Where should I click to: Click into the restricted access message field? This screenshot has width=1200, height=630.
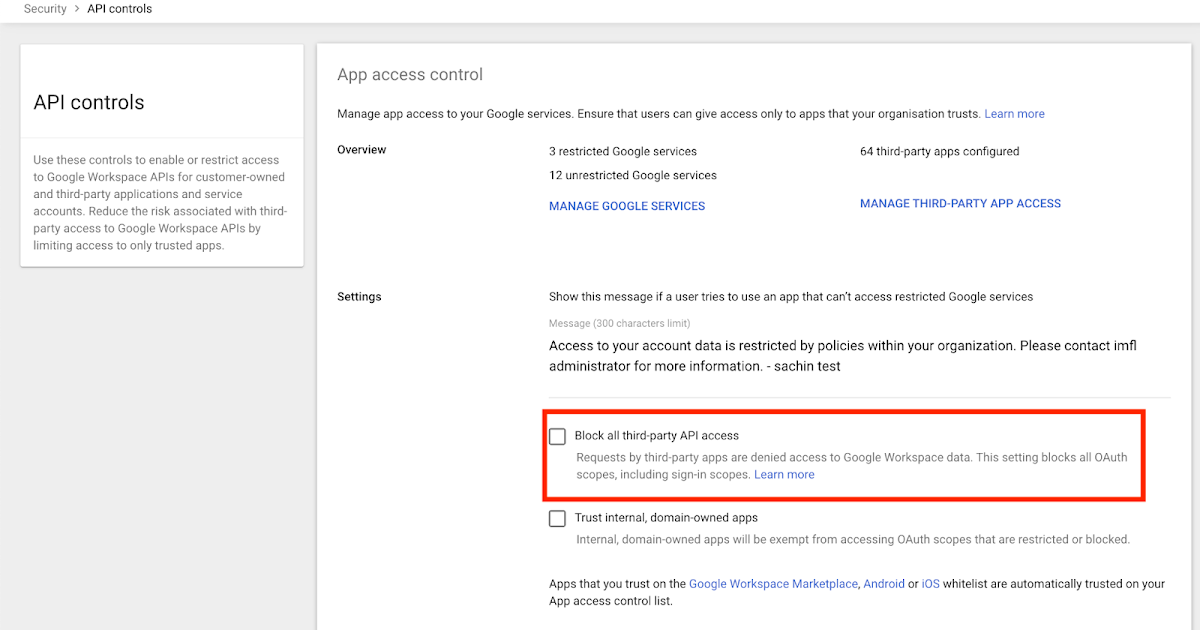pos(842,356)
